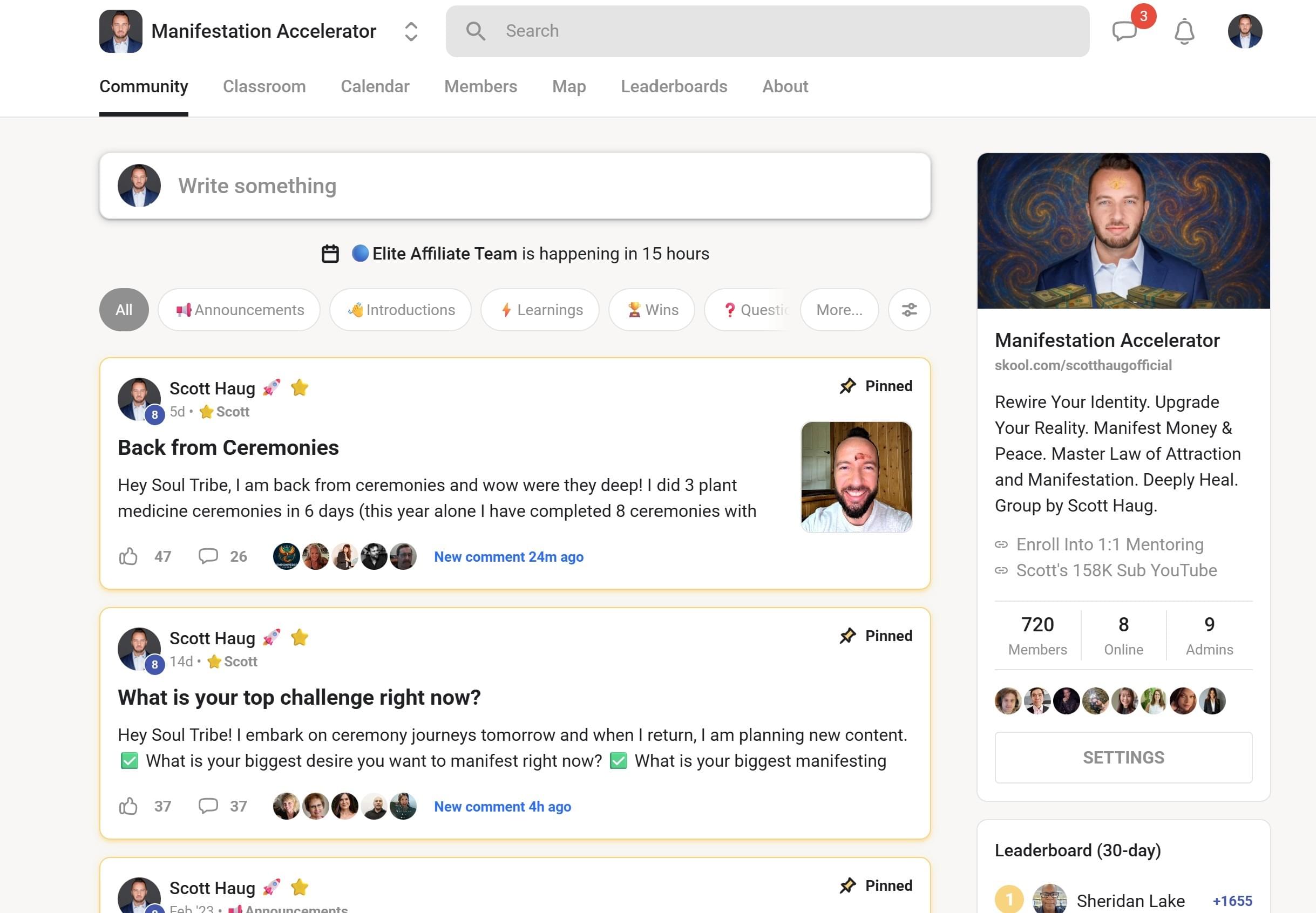Screen dimensions: 1316x913
Task: Focus the Search field
Action: click(x=767, y=31)
